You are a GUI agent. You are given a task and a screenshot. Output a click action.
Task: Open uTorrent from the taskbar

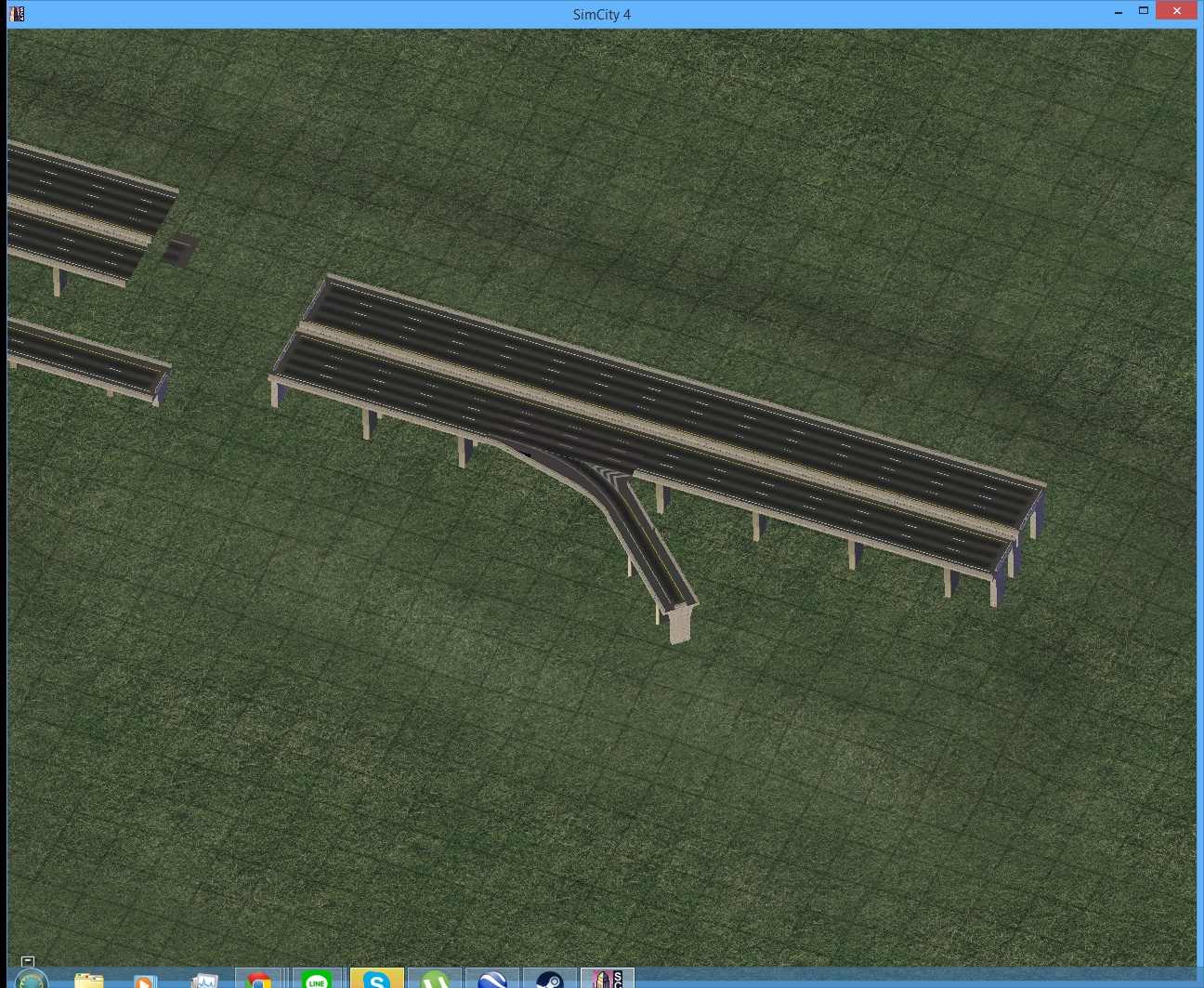tap(435, 979)
